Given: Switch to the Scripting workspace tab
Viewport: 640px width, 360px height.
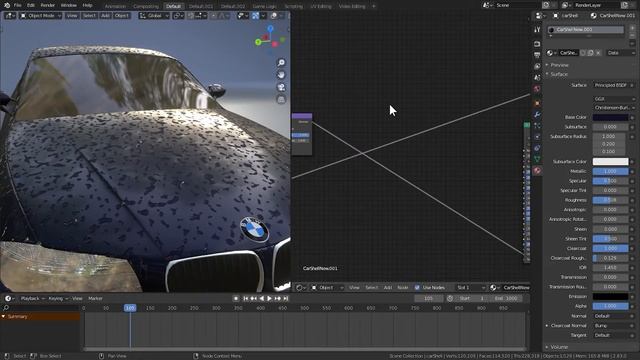Looking at the screenshot, I should coord(293,6).
